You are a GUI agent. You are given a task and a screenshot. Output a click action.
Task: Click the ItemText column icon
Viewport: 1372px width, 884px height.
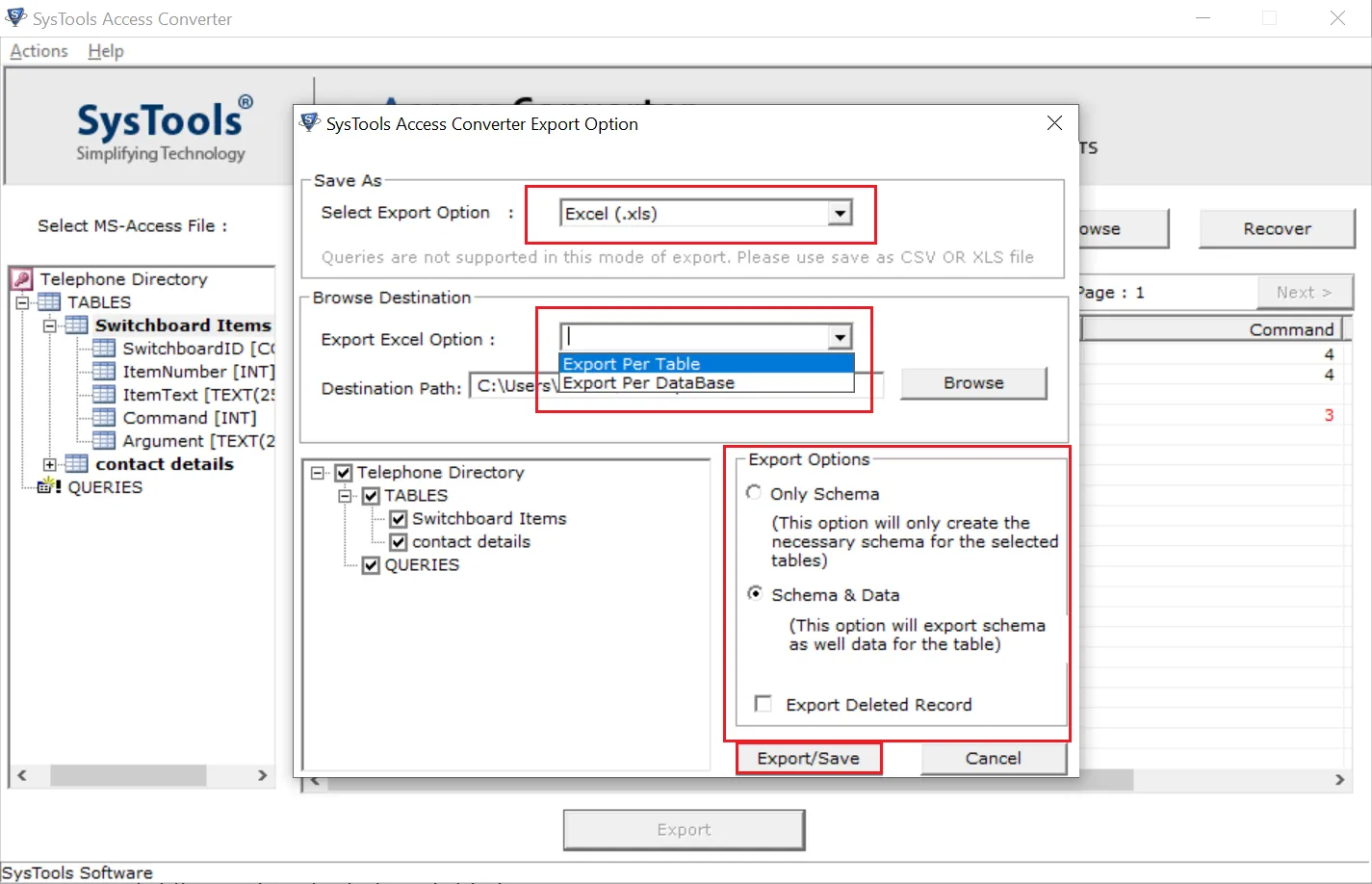point(104,395)
